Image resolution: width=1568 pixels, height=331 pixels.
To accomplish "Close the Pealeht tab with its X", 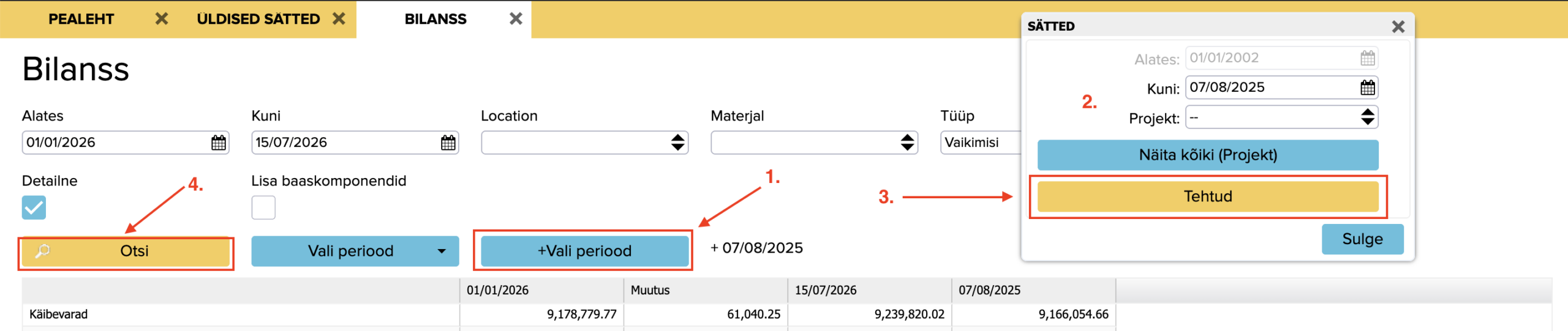I will pyautogui.click(x=162, y=19).
